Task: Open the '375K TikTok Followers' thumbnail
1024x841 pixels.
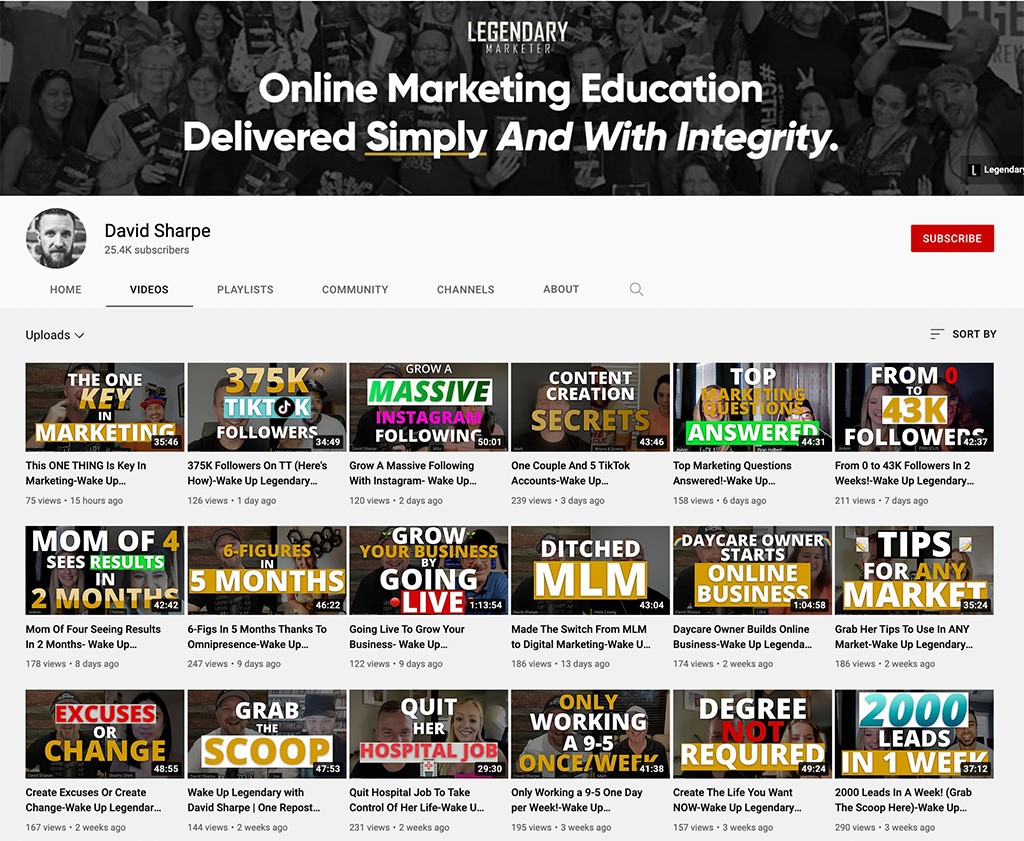Action: 266,407
